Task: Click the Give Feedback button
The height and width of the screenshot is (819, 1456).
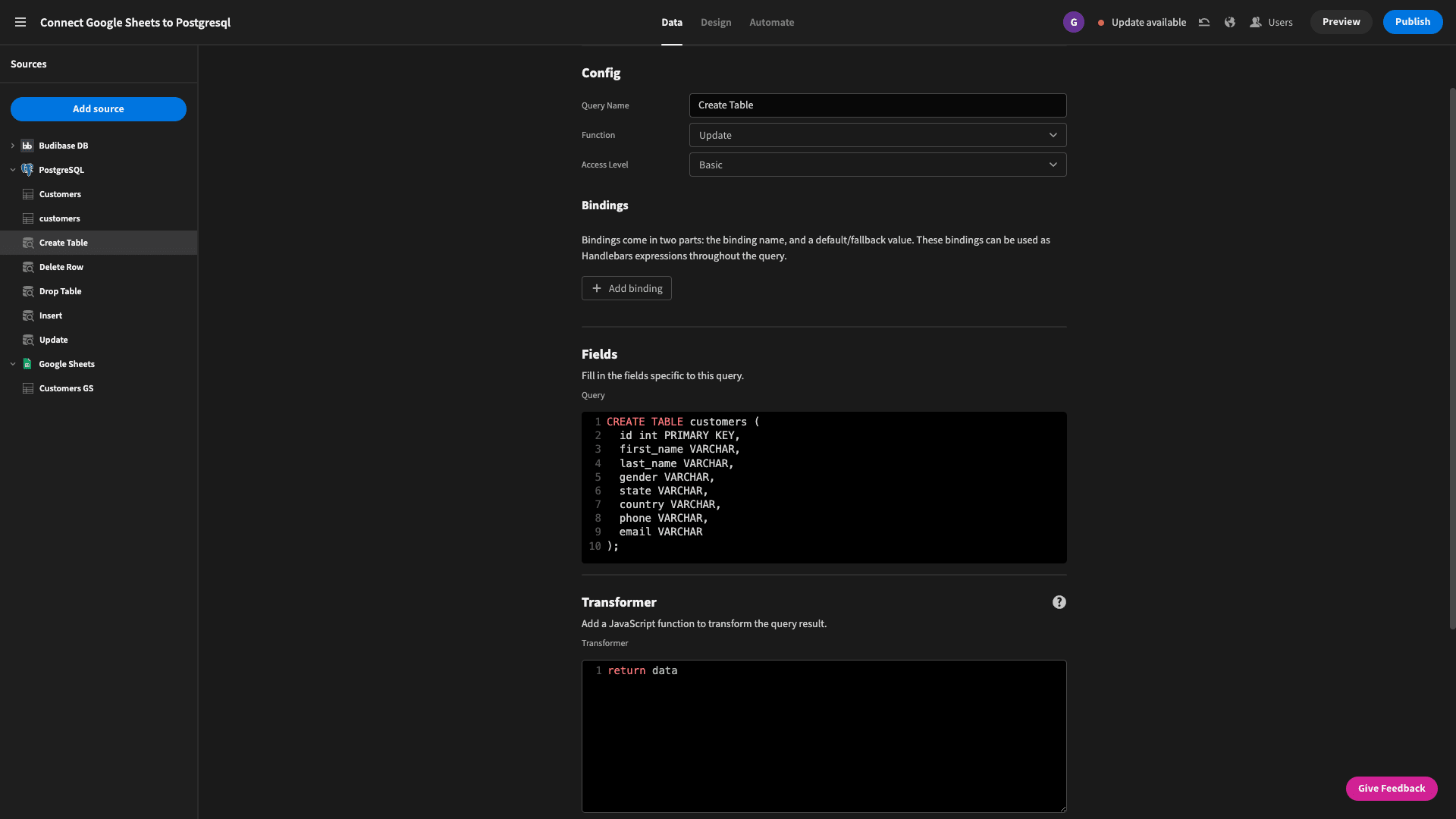Action: tap(1391, 789)
